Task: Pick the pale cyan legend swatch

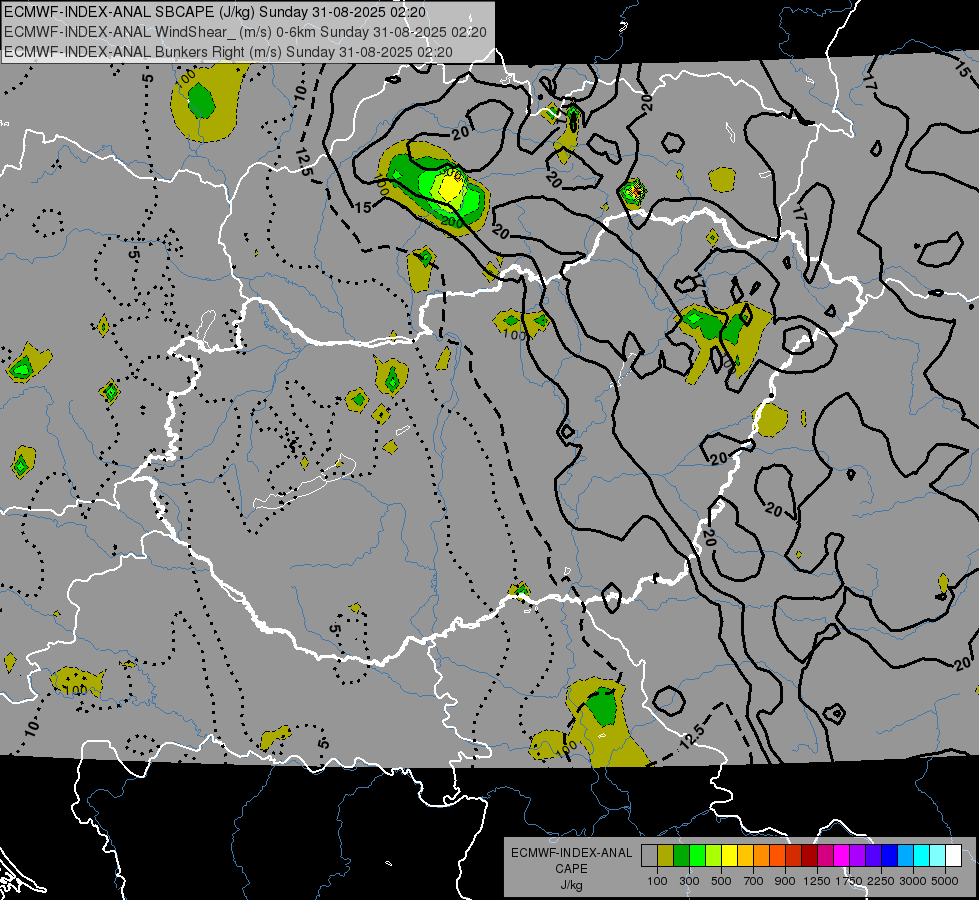Action: coord(938,855)
